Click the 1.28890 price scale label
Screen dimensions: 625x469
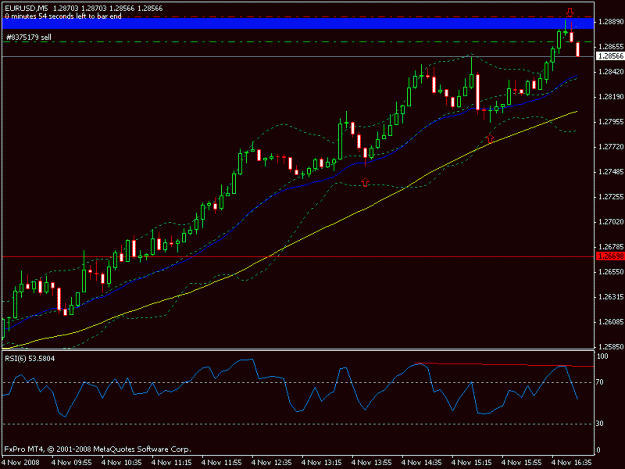click(x=611, y=22)
